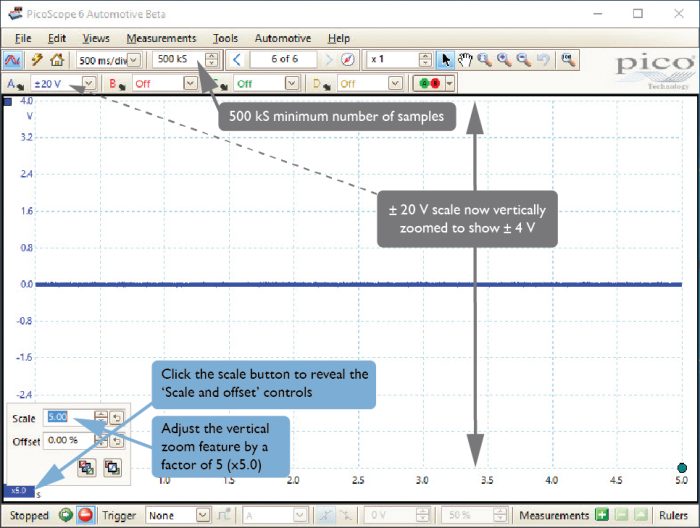Click the advanced trigger icon next to None
This screenshot has width=700, height=528.
tap(224, 515)
